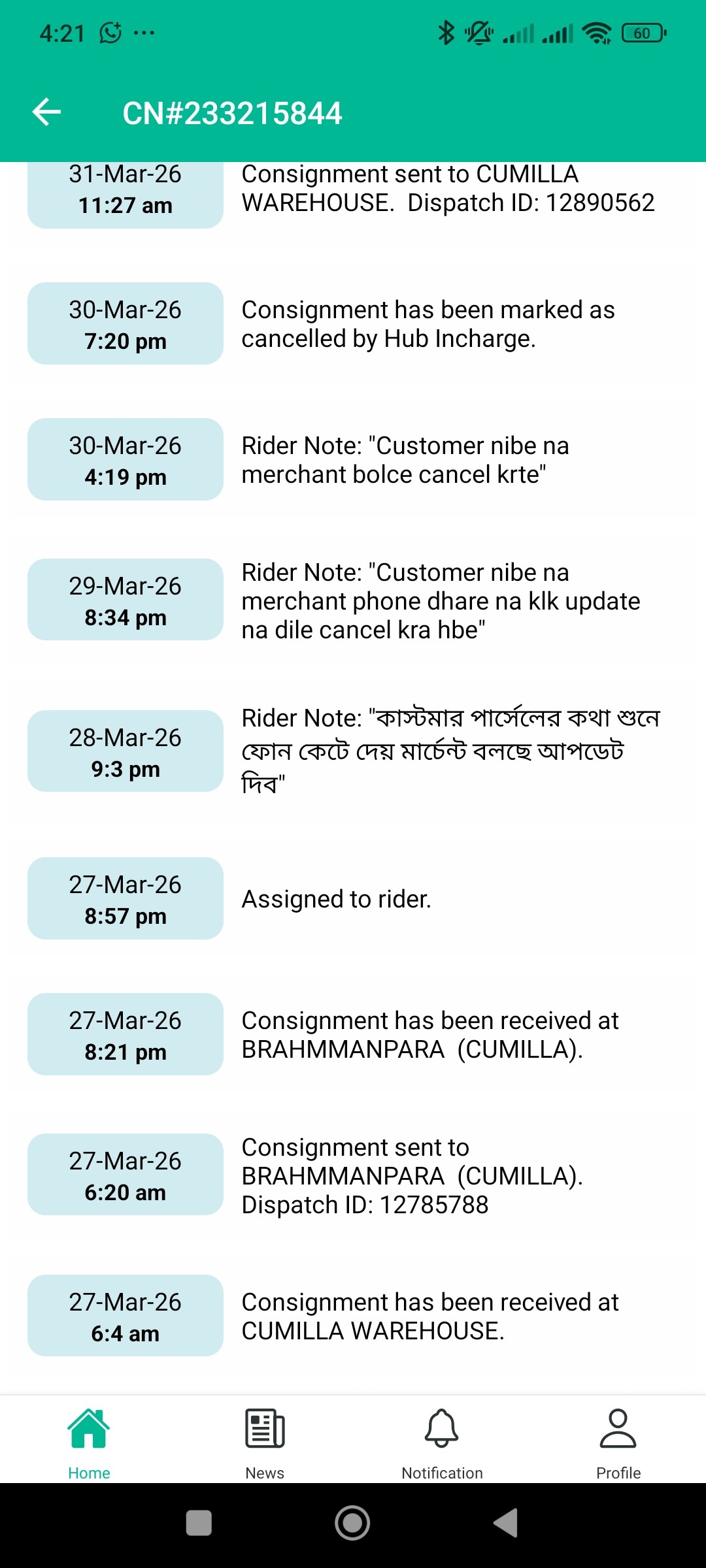706x1568 pixels.
Task: Tap the Notification bell icon
Action: pos(442,1428)
